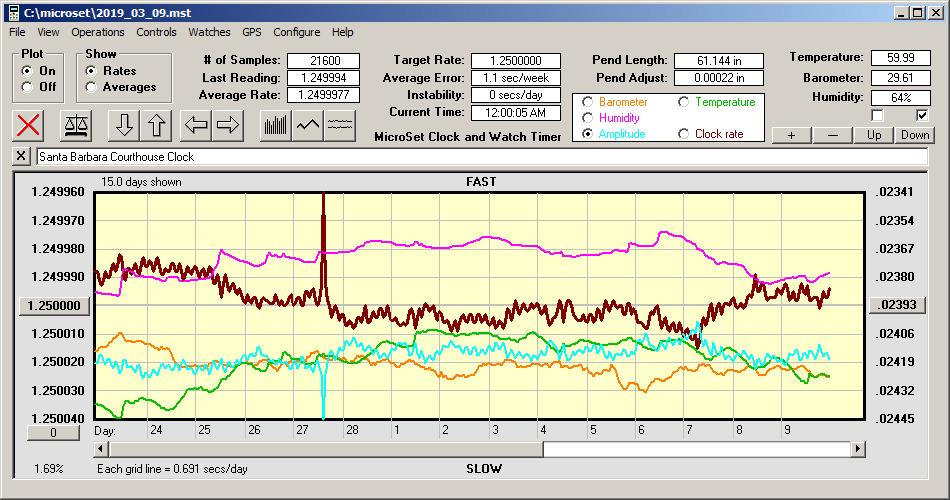Select the Barometer trace radio
Image resolution: width=950 pixels, height=500 pixels.
coord(587,102)
